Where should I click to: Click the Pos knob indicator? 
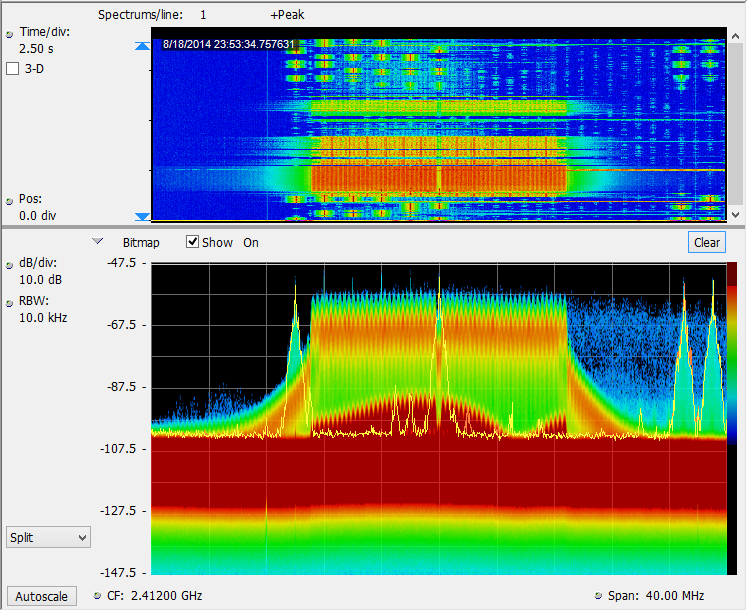pyautogui.click(x=10, y=200)
